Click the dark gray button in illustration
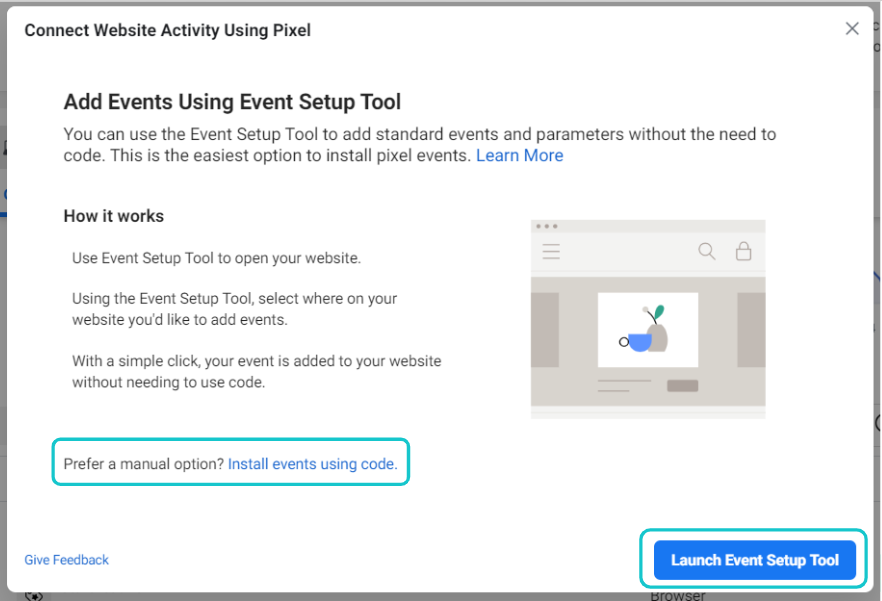 pos(683,386)
